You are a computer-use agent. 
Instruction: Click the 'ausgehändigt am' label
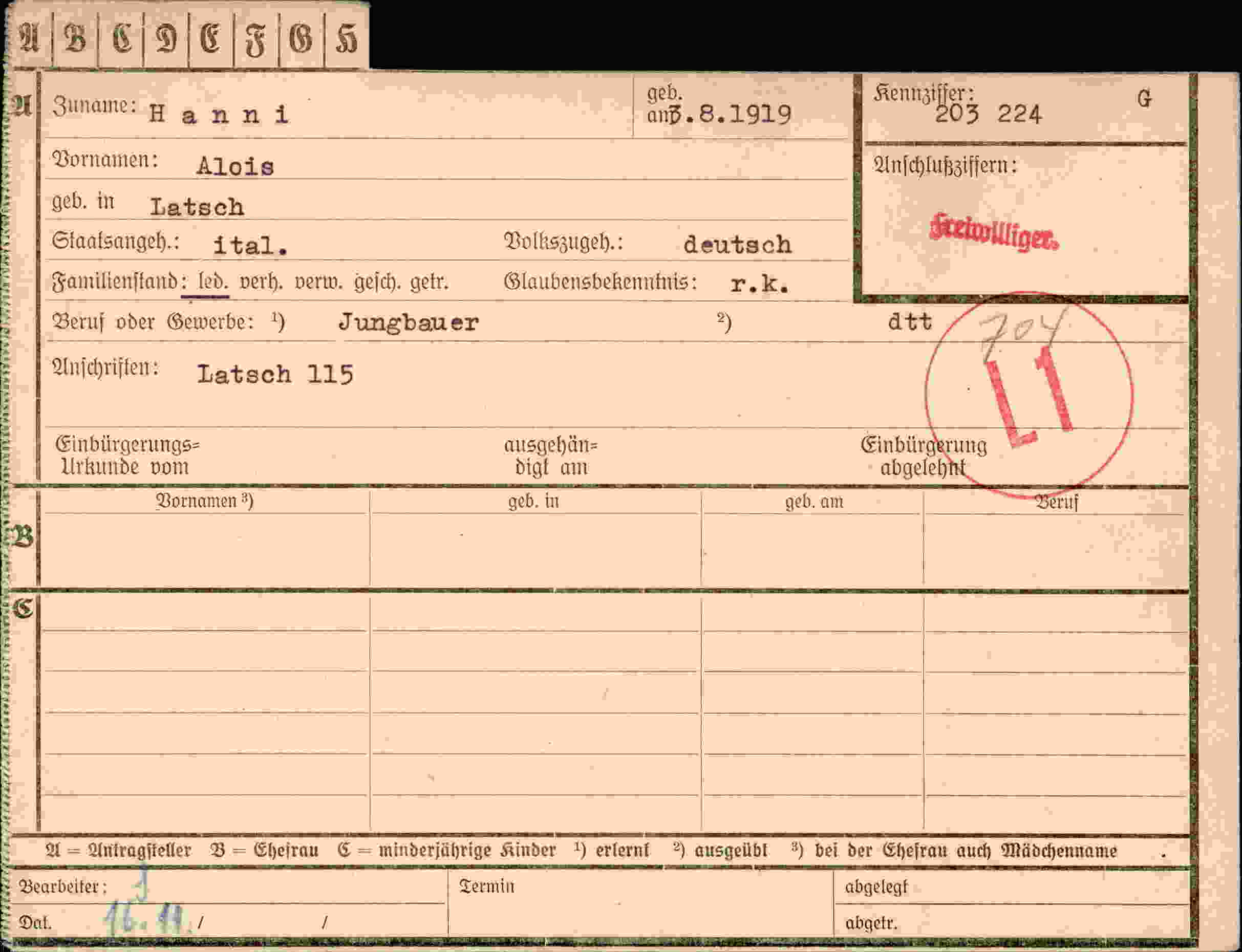pyautogui.click(x=551, y=456)
